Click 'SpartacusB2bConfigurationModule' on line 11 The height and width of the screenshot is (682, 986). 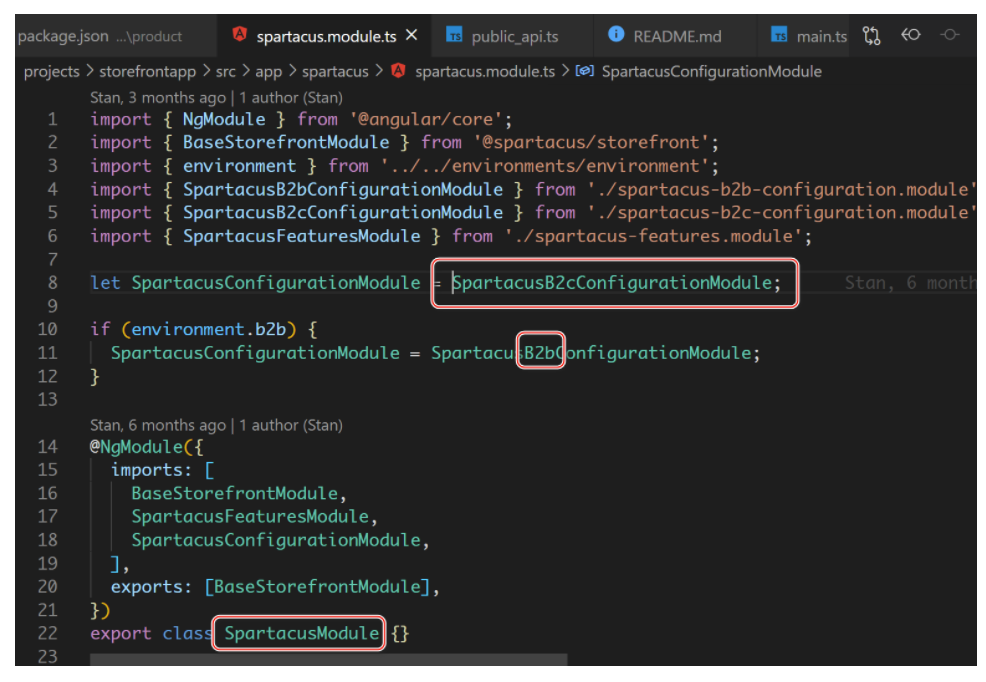591,353
